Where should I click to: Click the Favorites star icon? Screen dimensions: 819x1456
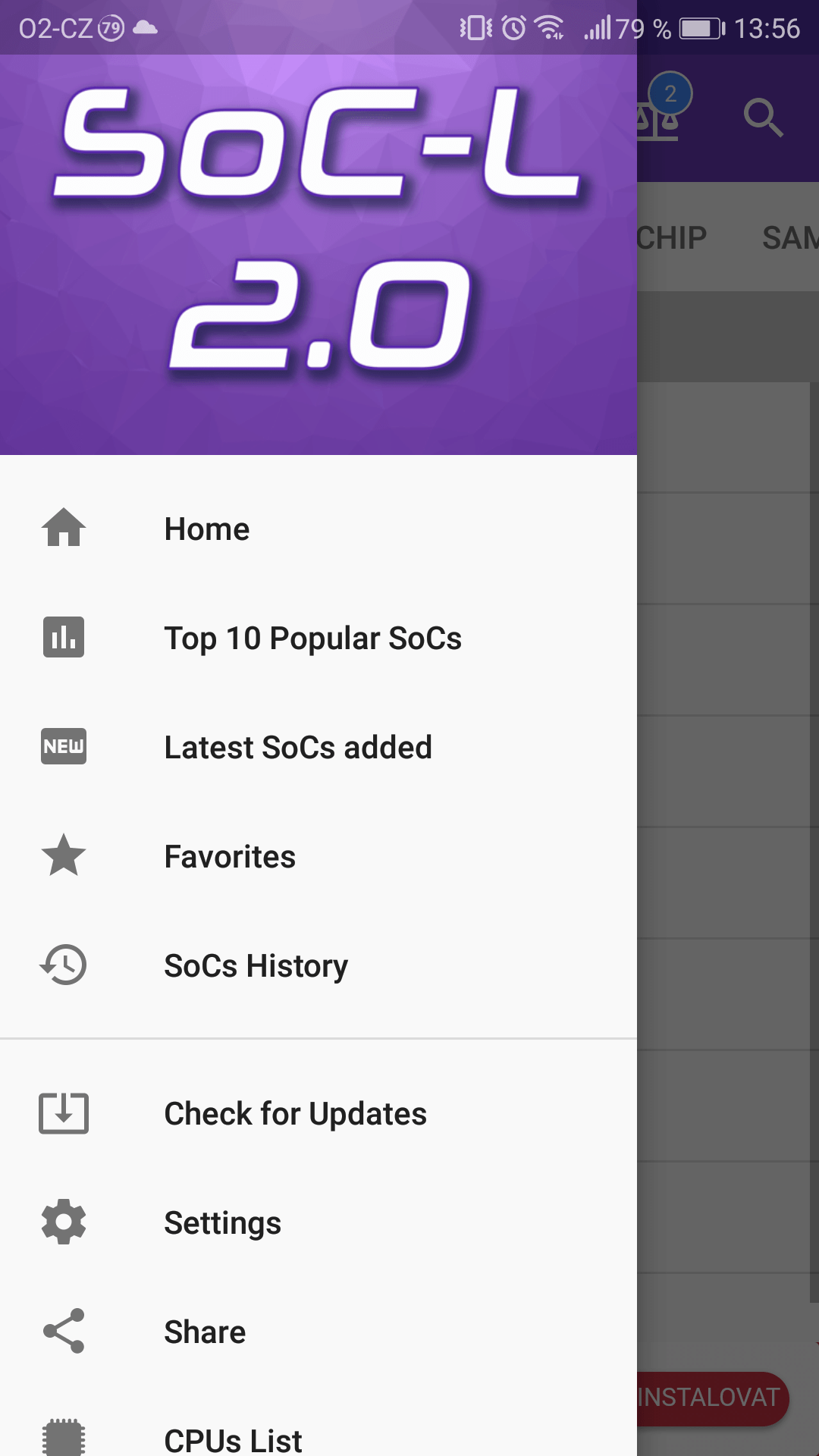64,855
